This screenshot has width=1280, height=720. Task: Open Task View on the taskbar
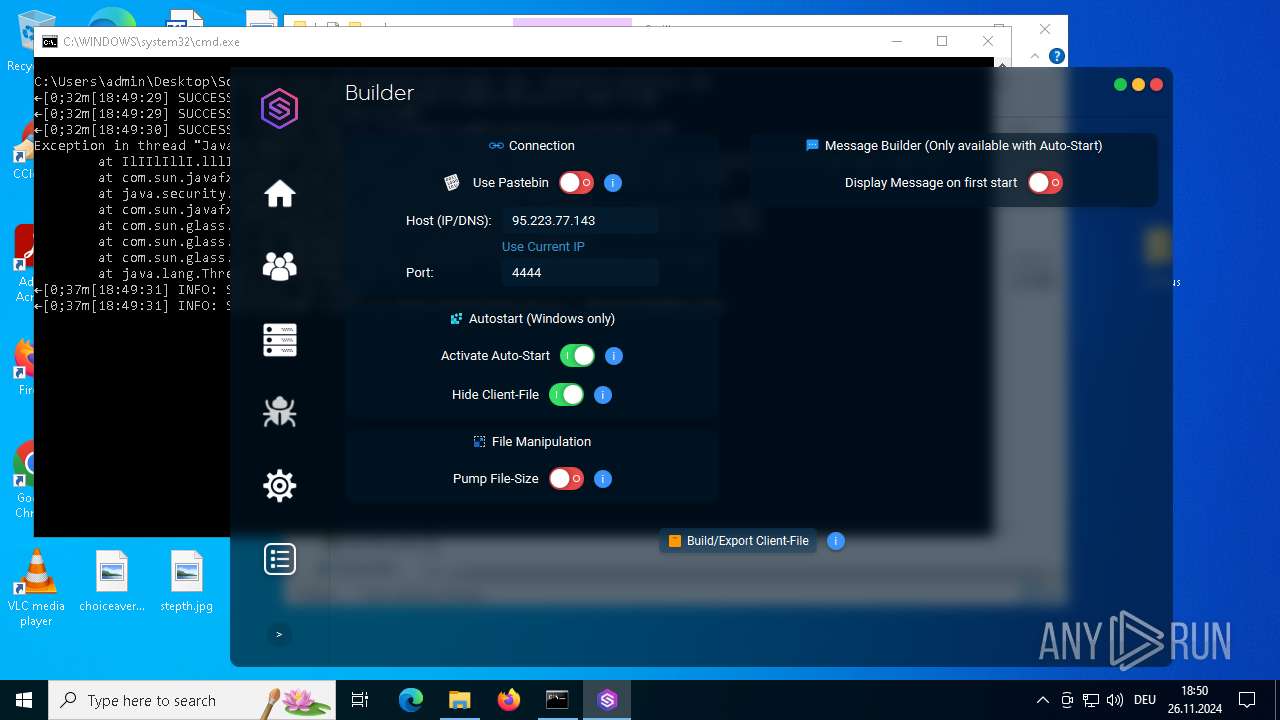(x=360, y=700)
